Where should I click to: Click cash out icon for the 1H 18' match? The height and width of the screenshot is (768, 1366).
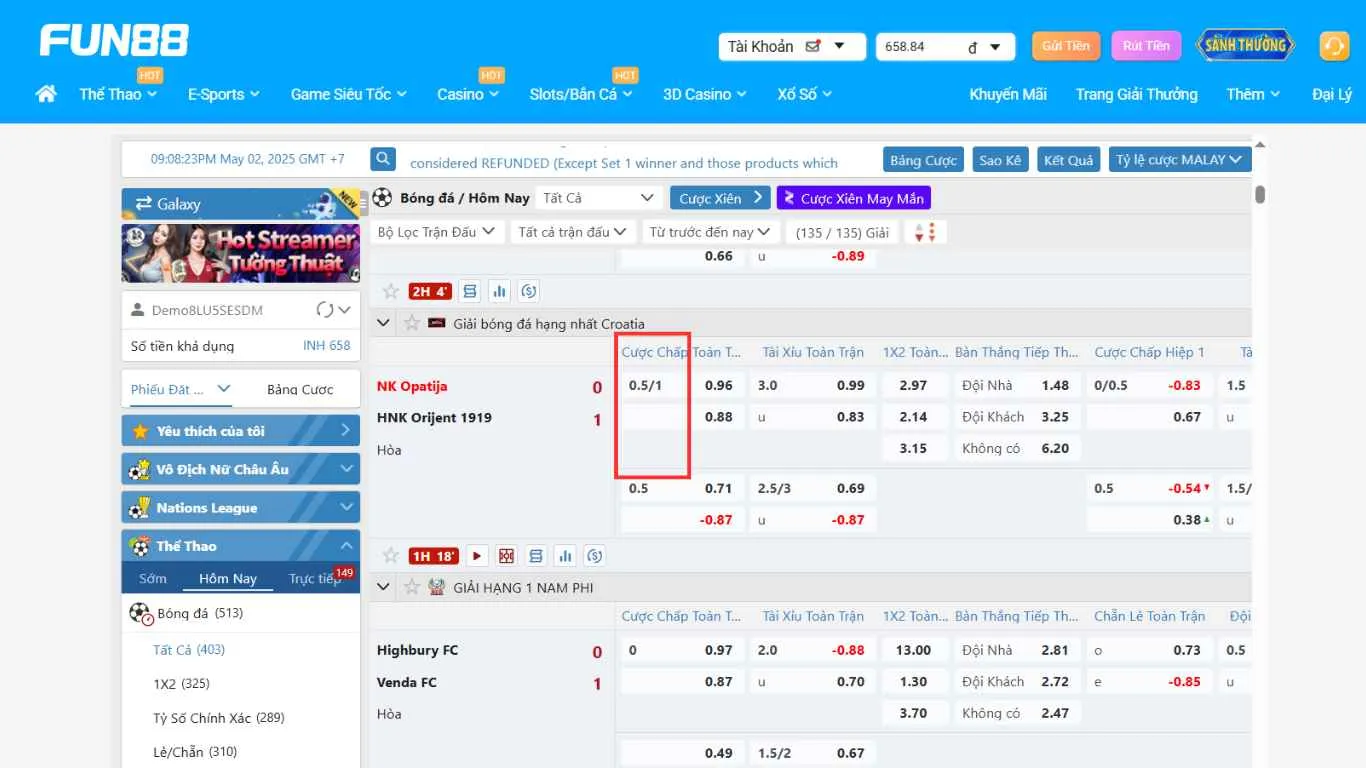595,555
